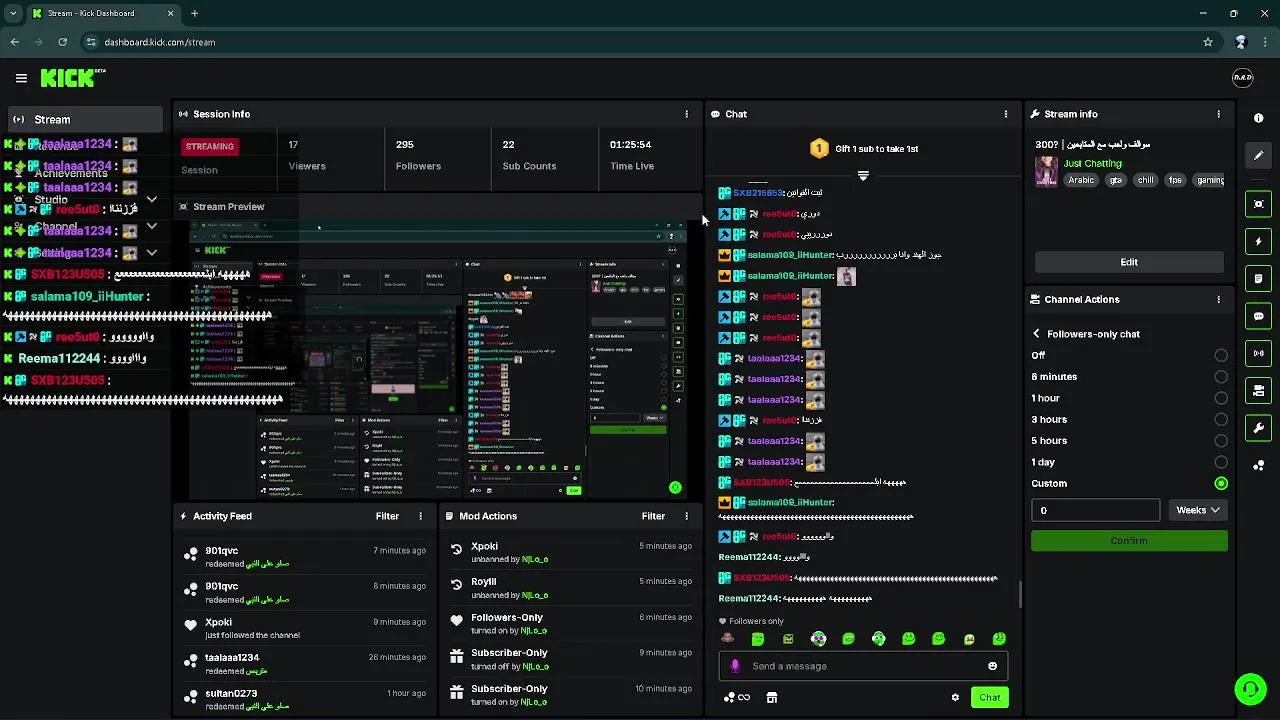The height and width of the screenshot is (720, 1280).
Task: Open the Weeks unit dropdown
Action: (x=1197, y=510)
